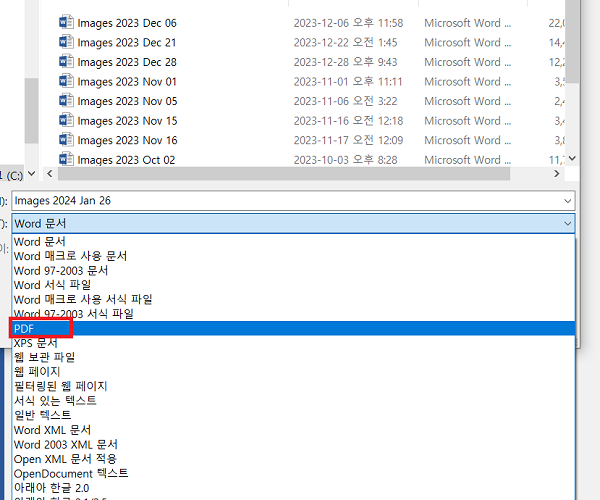Image resolution: width=600 pixels, height=500 pixels.
Task: Select 서식 있는 텍스트 file type
Action: coord(293,401)
